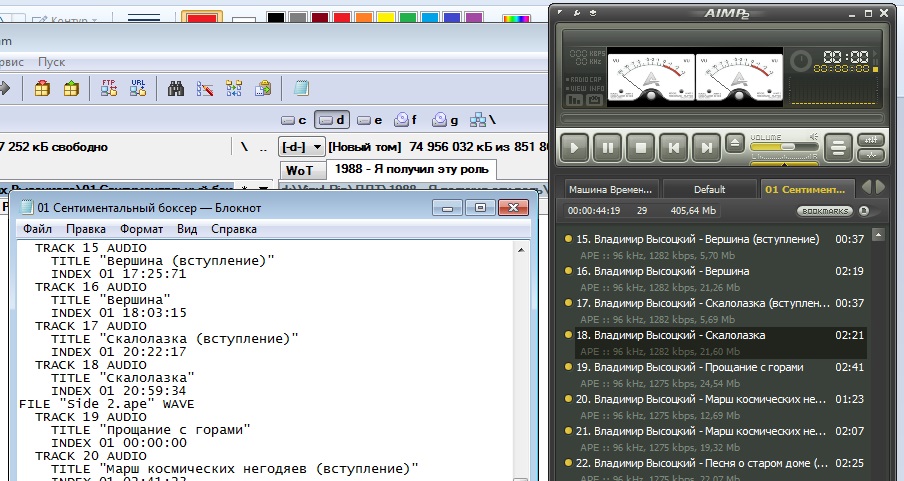
Task: Start playback with AIMP Play button
Action: coord(574,148)
